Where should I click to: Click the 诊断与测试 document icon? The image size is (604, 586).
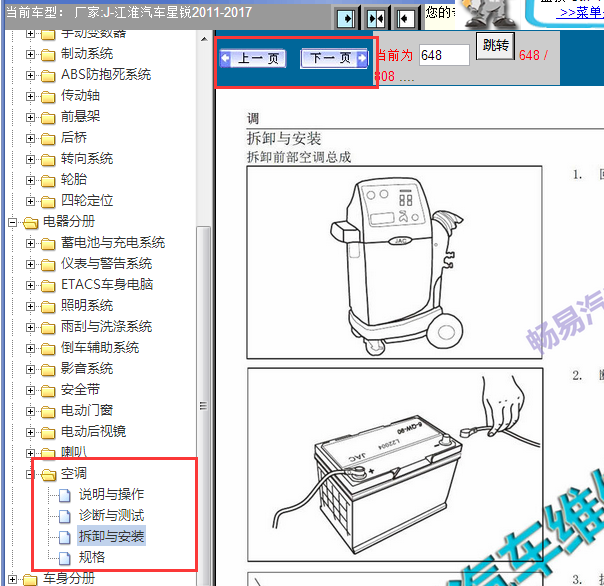coord(65,516)
